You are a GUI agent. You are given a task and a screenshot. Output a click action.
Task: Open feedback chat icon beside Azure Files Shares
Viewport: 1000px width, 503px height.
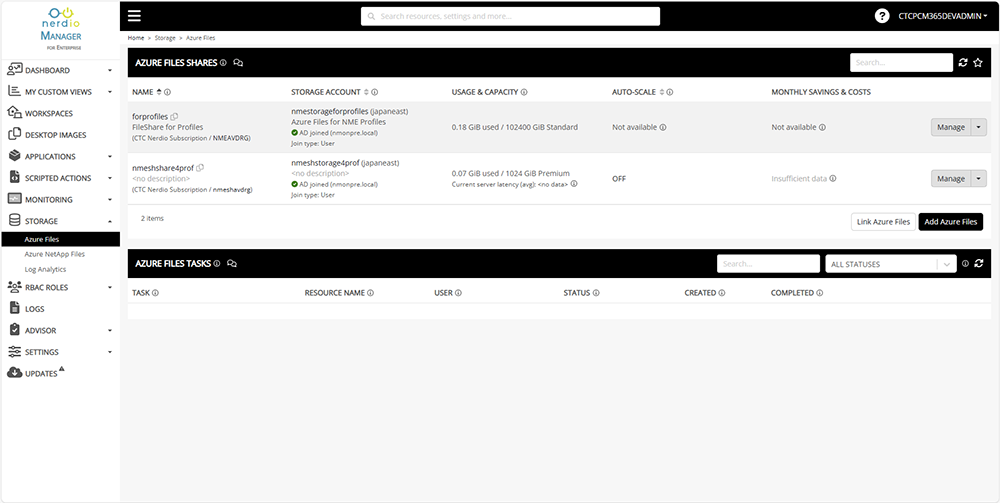[x=238, y=62]
